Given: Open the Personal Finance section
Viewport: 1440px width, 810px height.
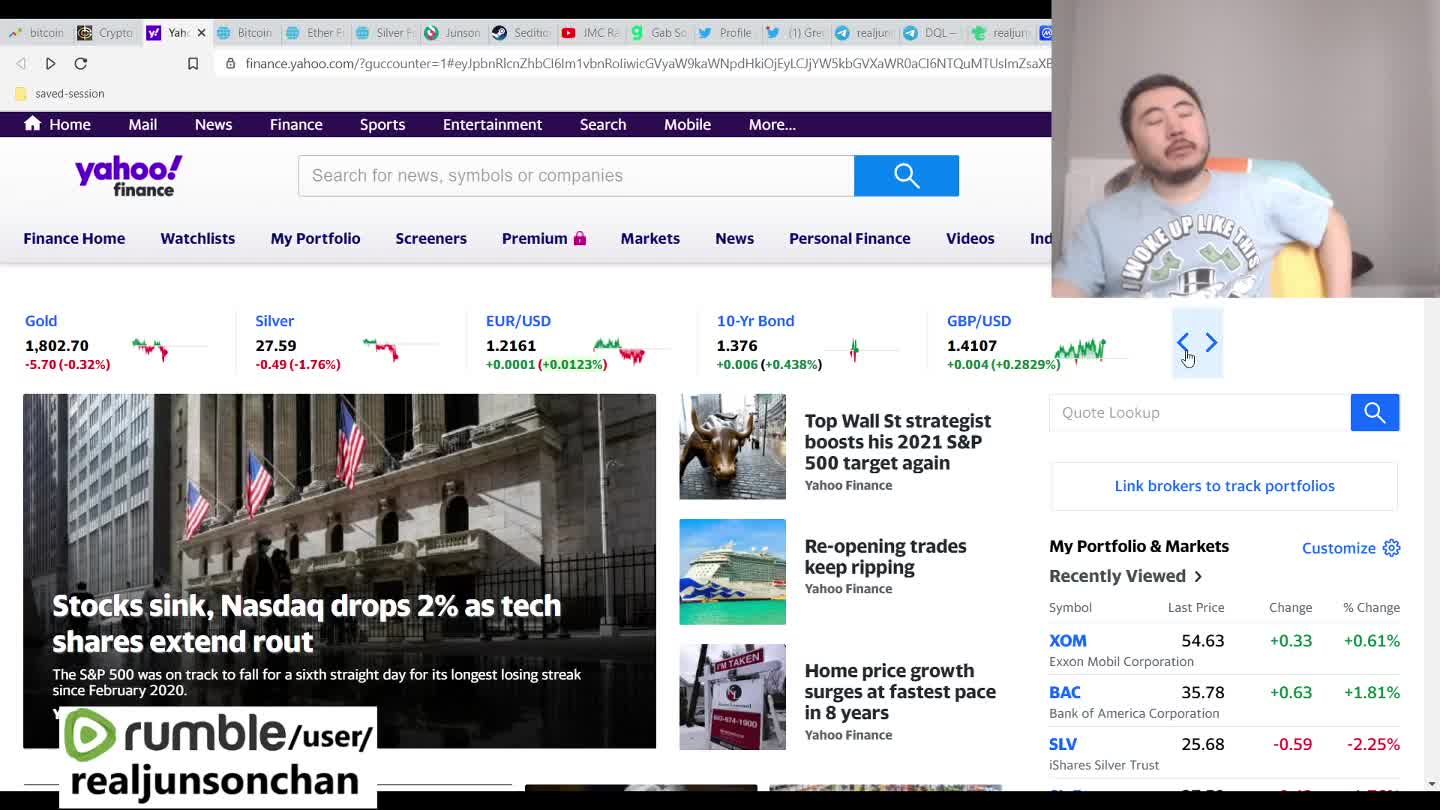Looking at the screenshot, I should (x=849, y=238).
